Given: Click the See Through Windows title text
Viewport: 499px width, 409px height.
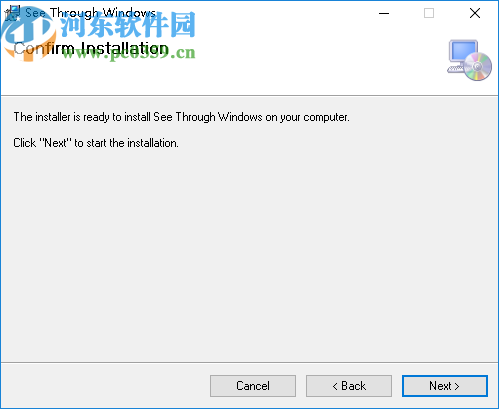Looking at the screenshot, I should click(90, 13).
